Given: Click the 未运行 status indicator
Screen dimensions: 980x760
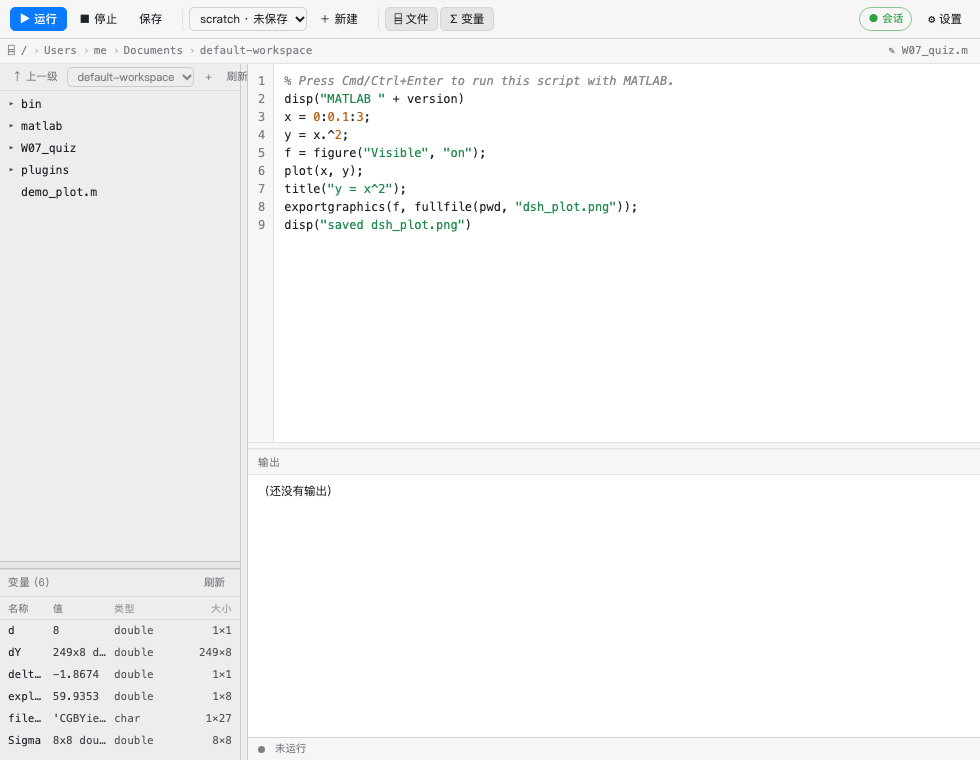Looking at the screenshot, I should [282, 748].
